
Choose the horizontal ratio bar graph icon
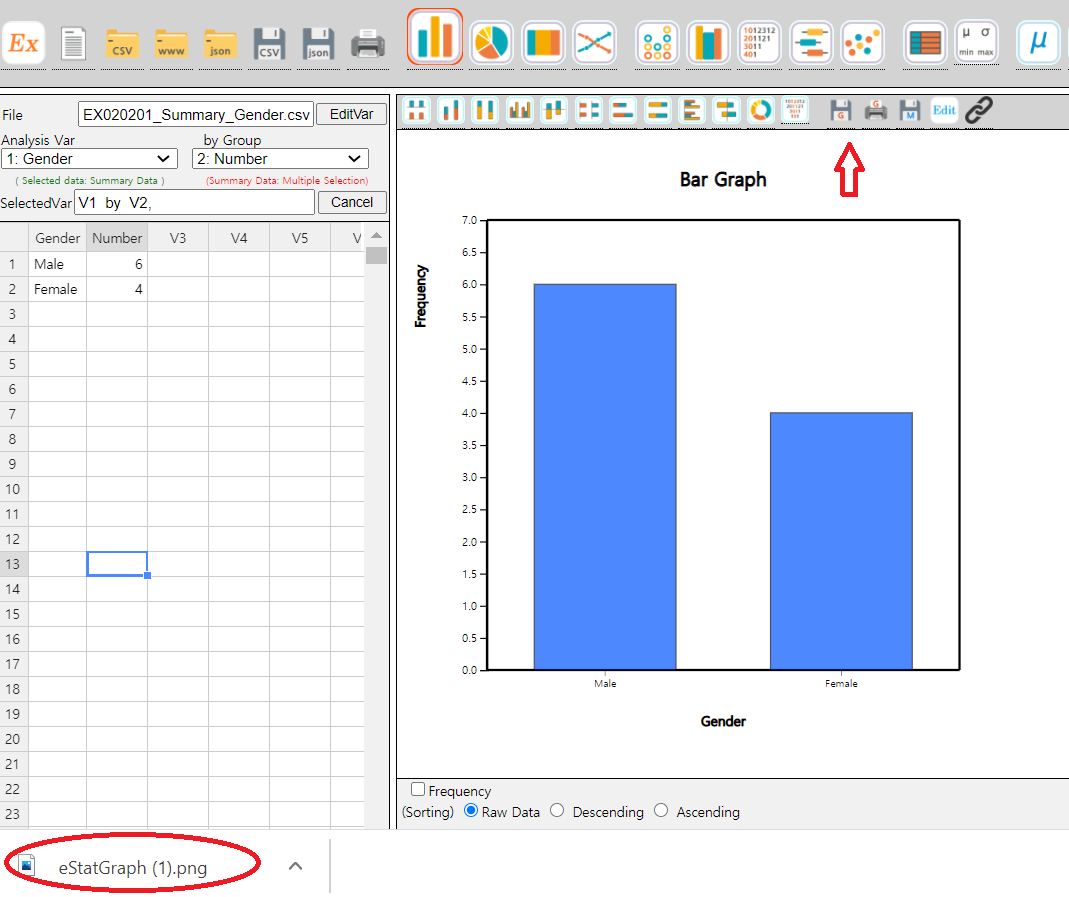coord(658,110)
